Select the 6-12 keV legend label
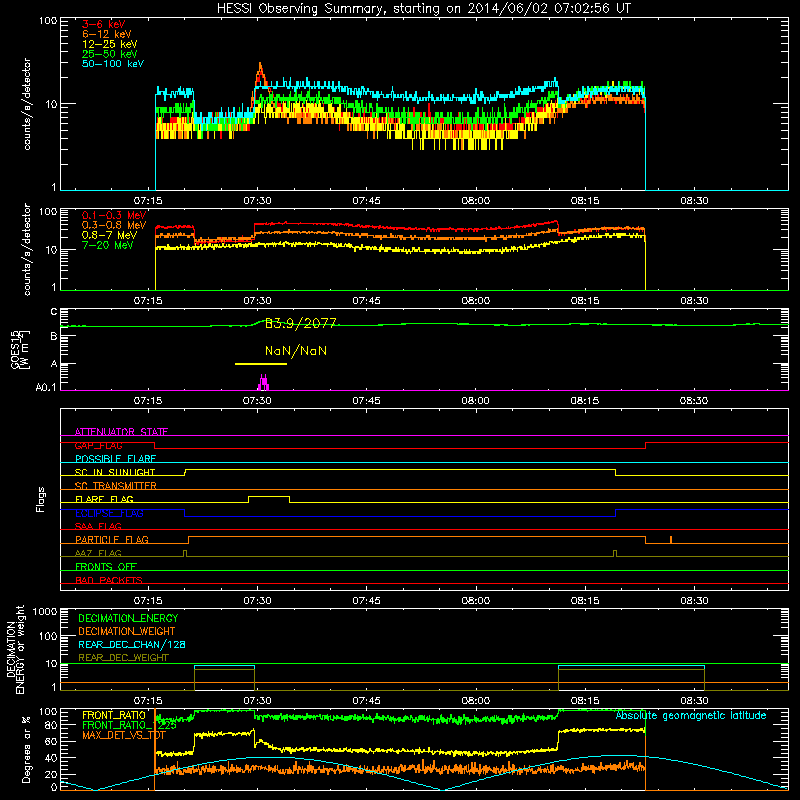Image resolution: width=800 pixels, height=800 pixels. [x=107, y=34]
